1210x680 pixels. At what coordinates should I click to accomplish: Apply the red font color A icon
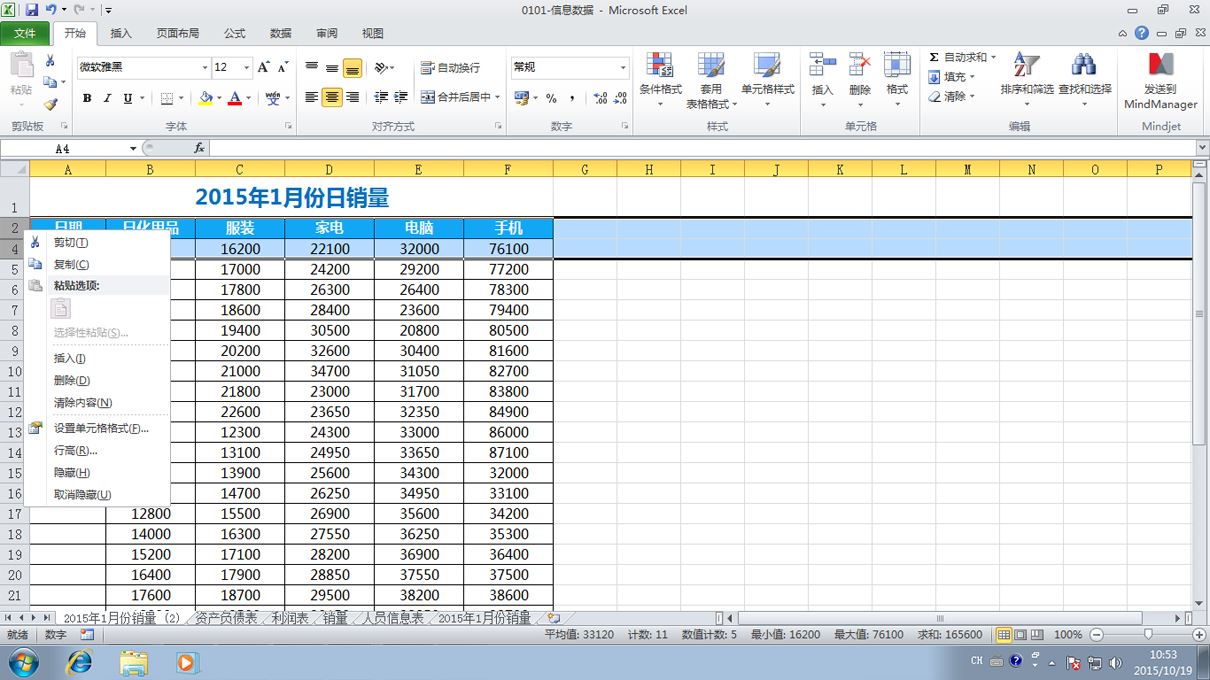point(235,98)
